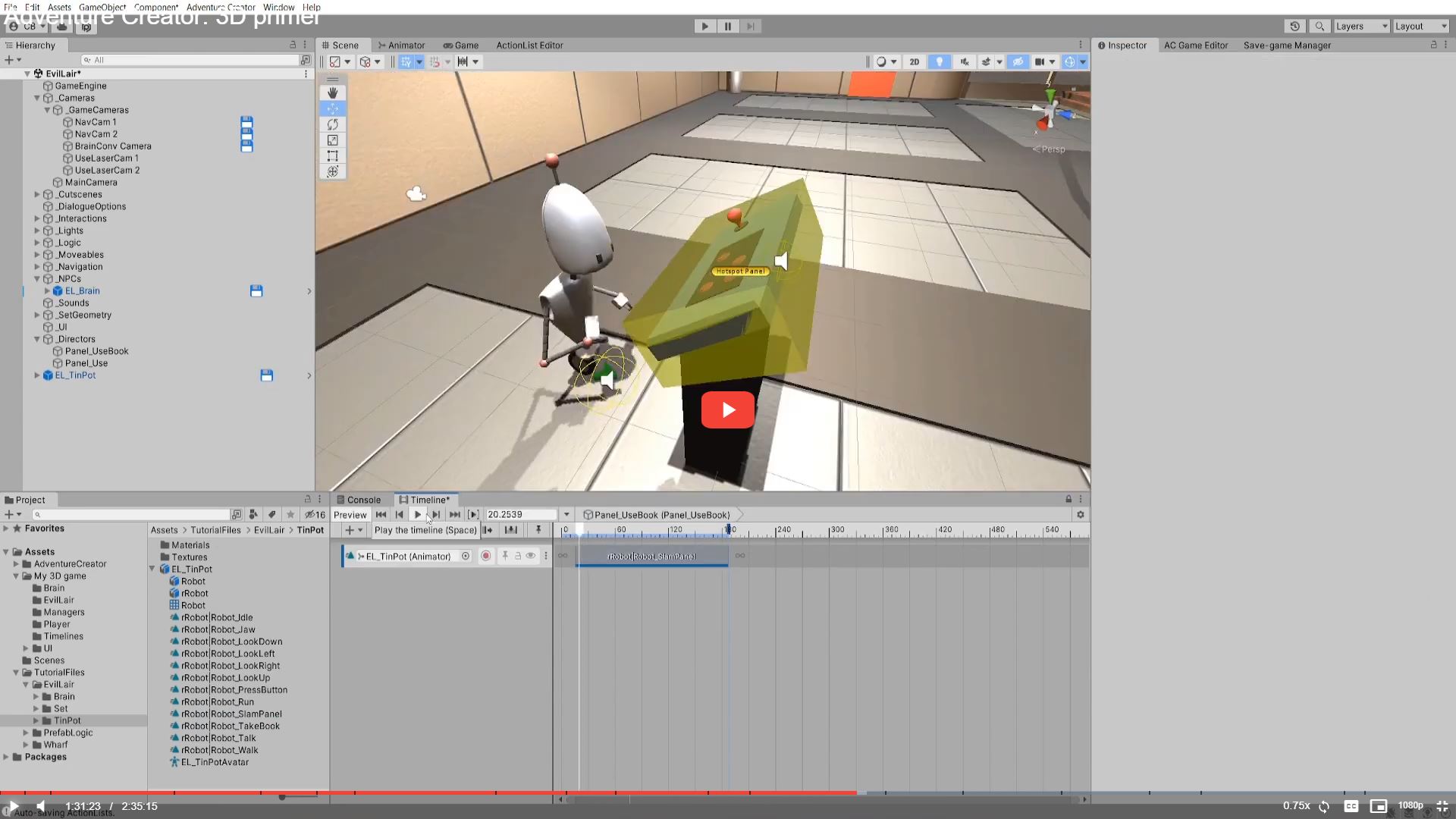Click the Timeline Preview button
This screenshot has height=819, width=1456.
pos(350,515)
